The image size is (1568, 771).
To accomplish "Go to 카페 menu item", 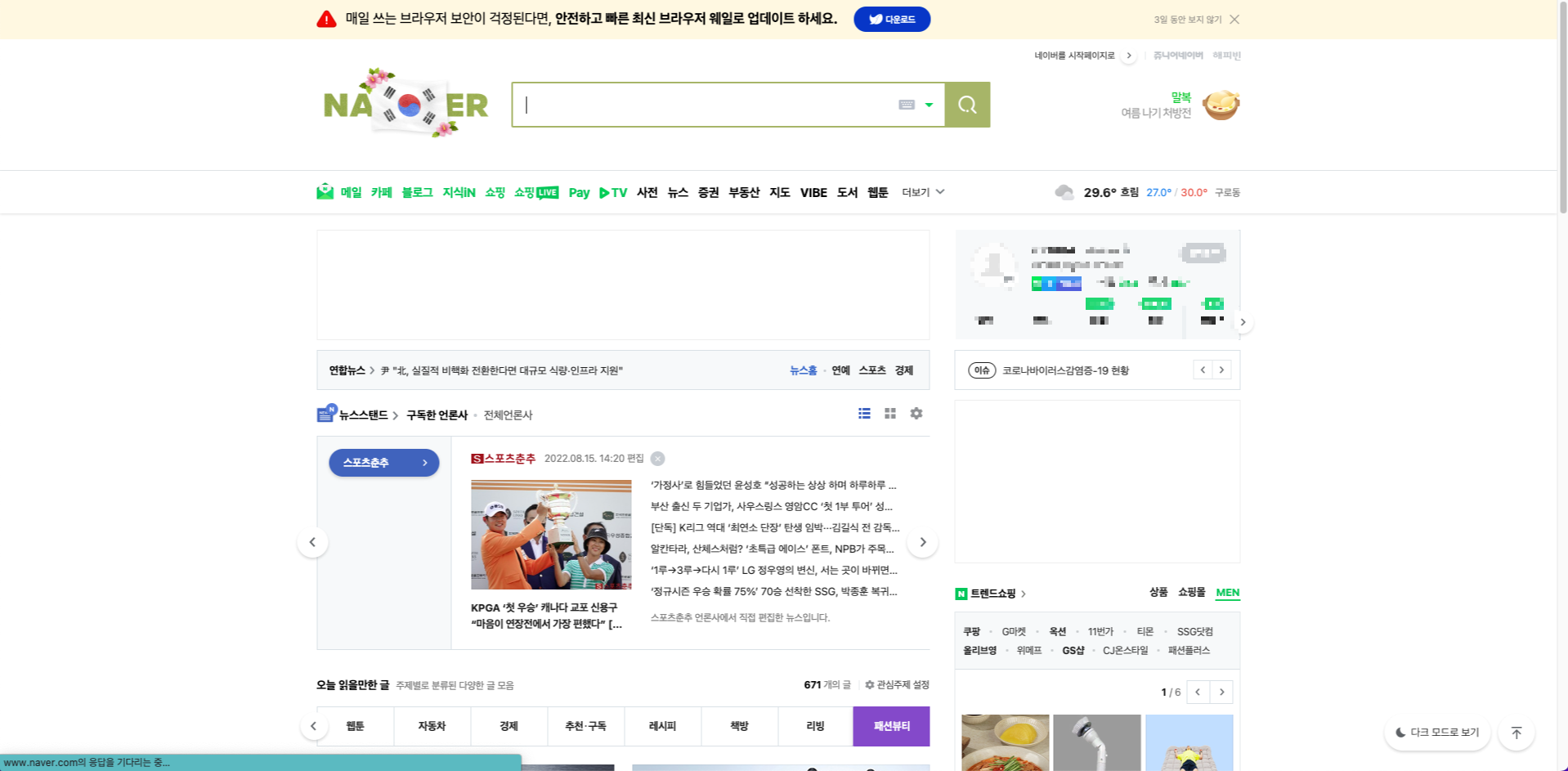I will 381,192.
